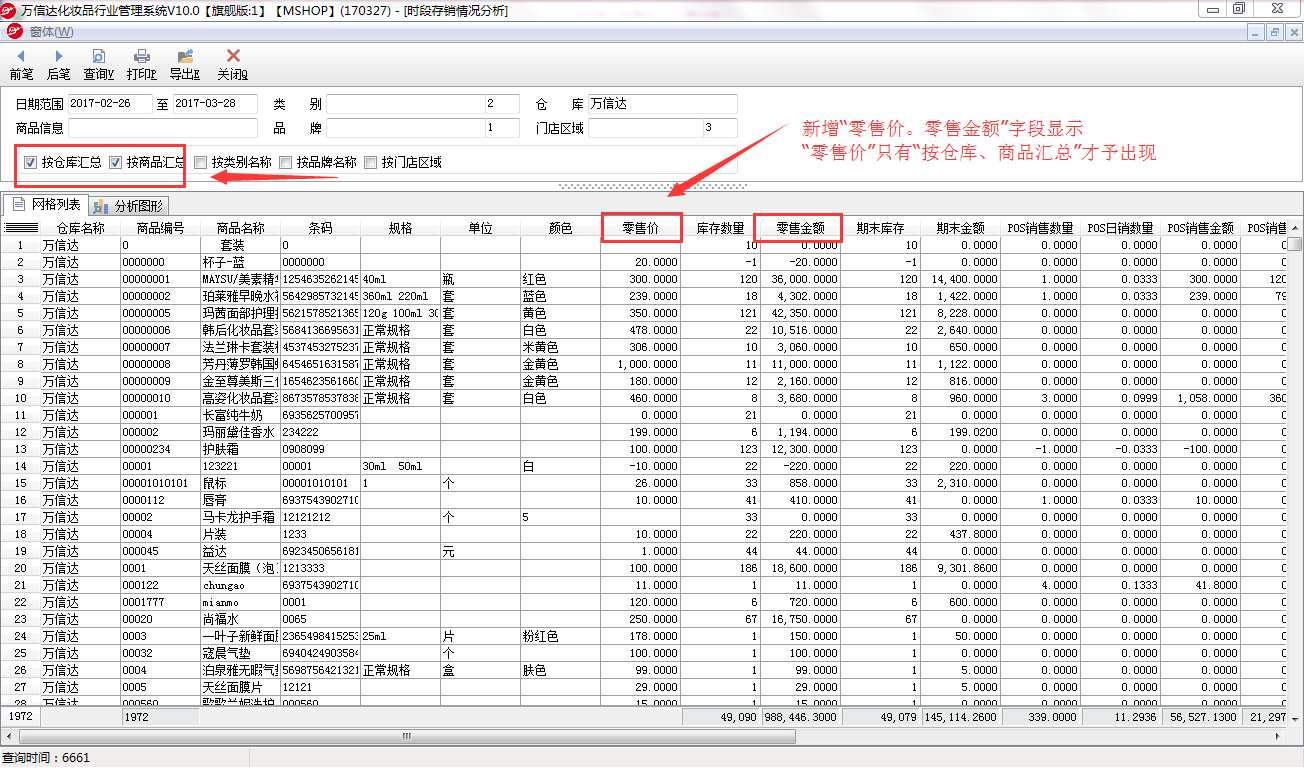Screen dimensions: 1304x768
Task: Click the 商品编号 column header
Action: 160,228
